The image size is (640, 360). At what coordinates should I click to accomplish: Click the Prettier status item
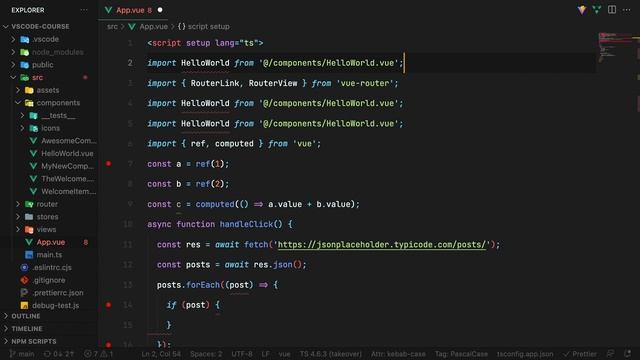[x=579, y=354]
